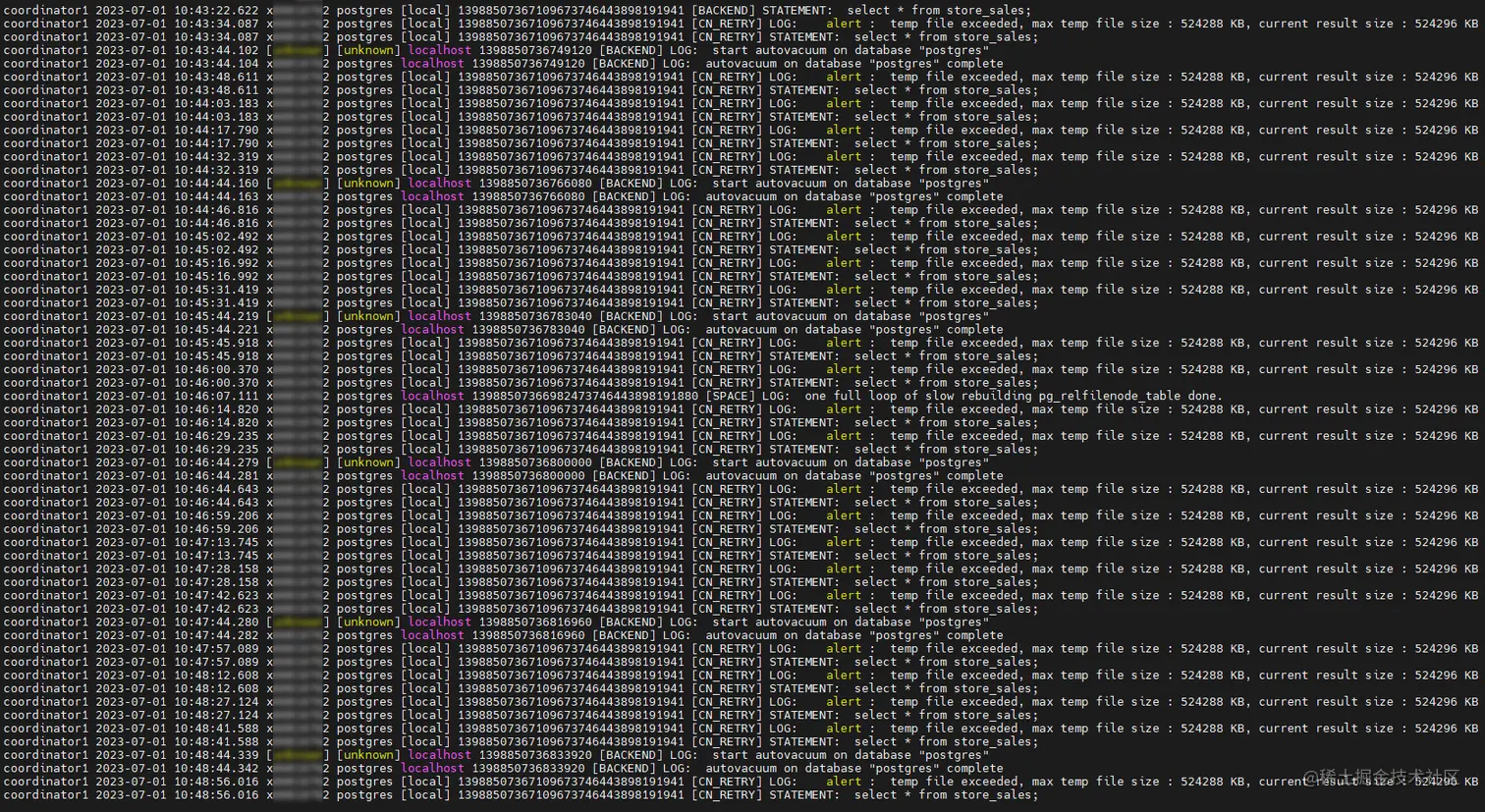The width and height of the screenshot is (1485, 812).
Task: Select 'start autovacuum' message at 10:43:44.102
Action: [851, 50]
